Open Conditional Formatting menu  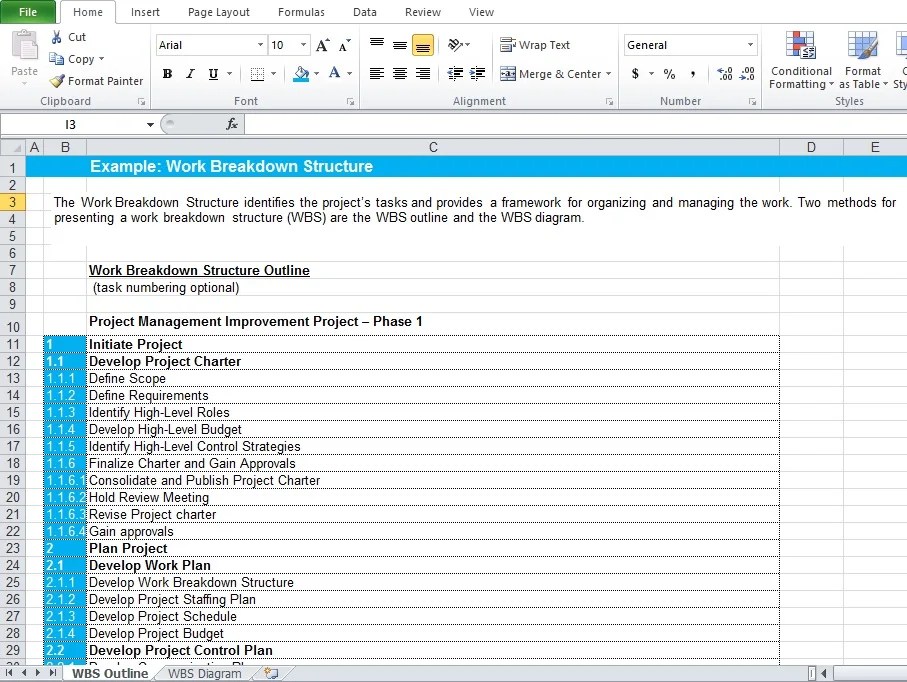tap(801, 61)
